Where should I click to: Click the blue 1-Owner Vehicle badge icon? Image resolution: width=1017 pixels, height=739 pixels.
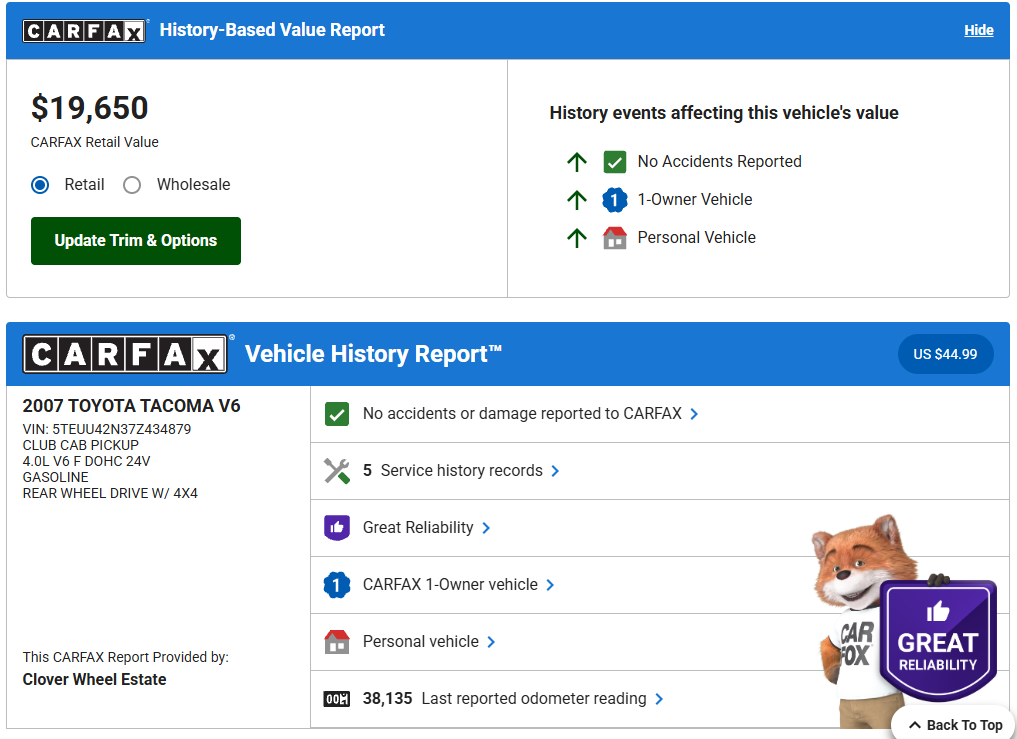pos(614,200)
